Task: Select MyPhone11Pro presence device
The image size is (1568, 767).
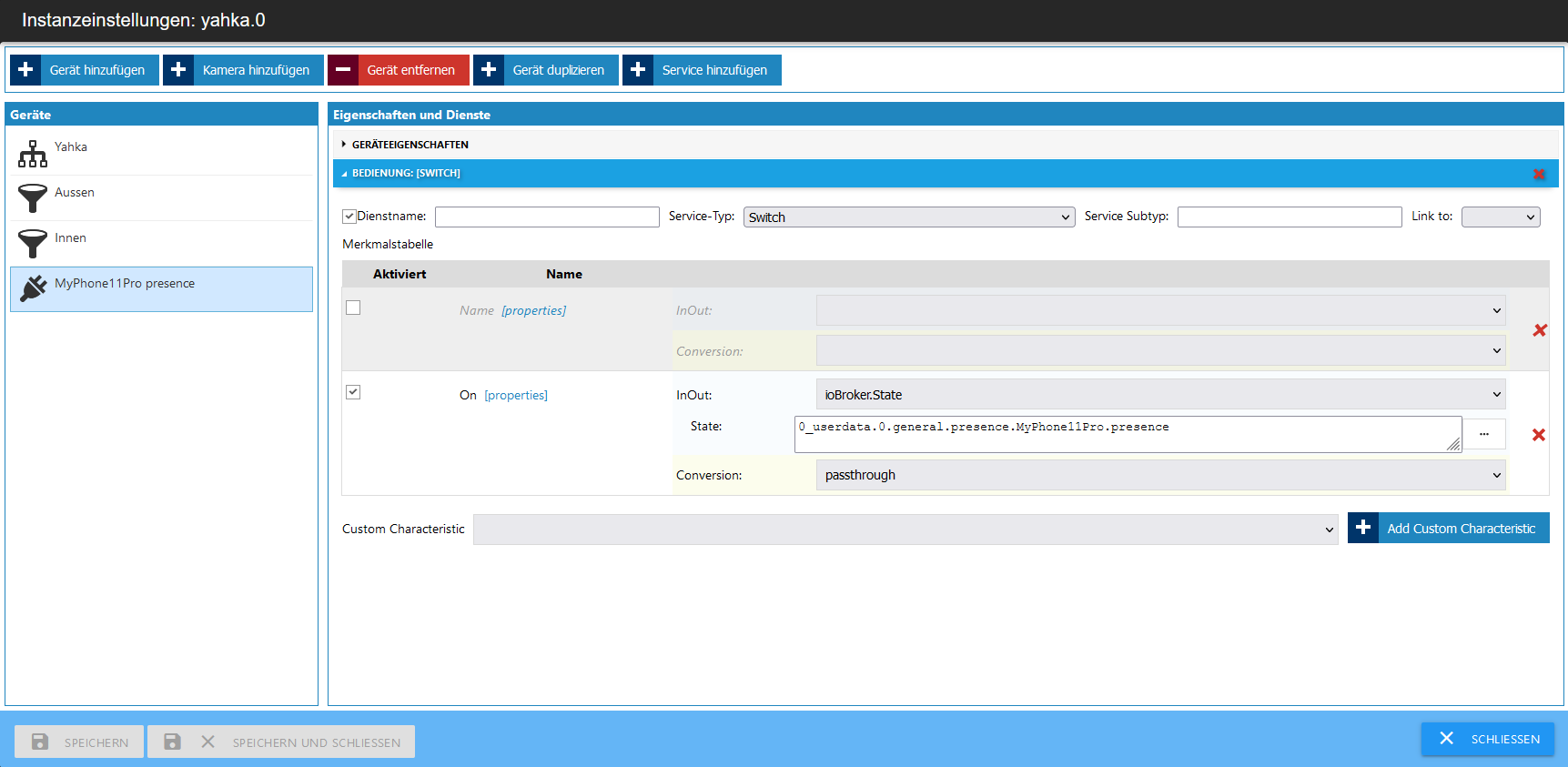Action: 162,289
